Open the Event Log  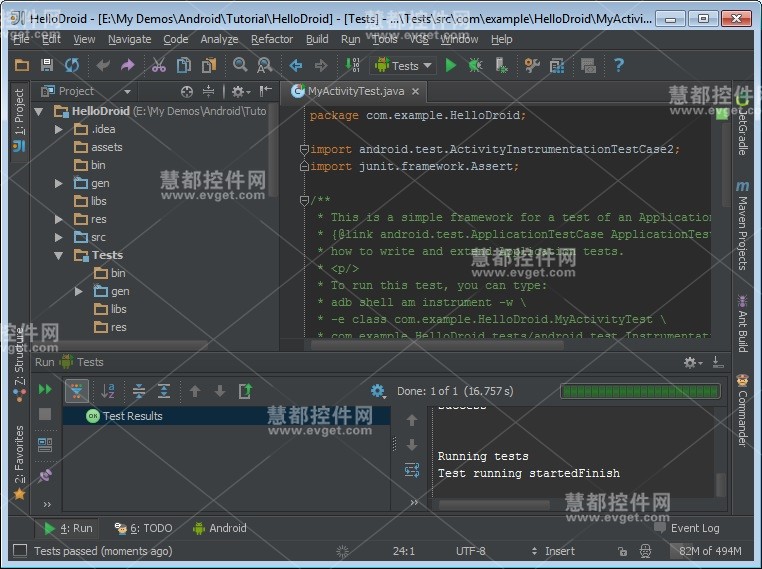tap(687, 528)
